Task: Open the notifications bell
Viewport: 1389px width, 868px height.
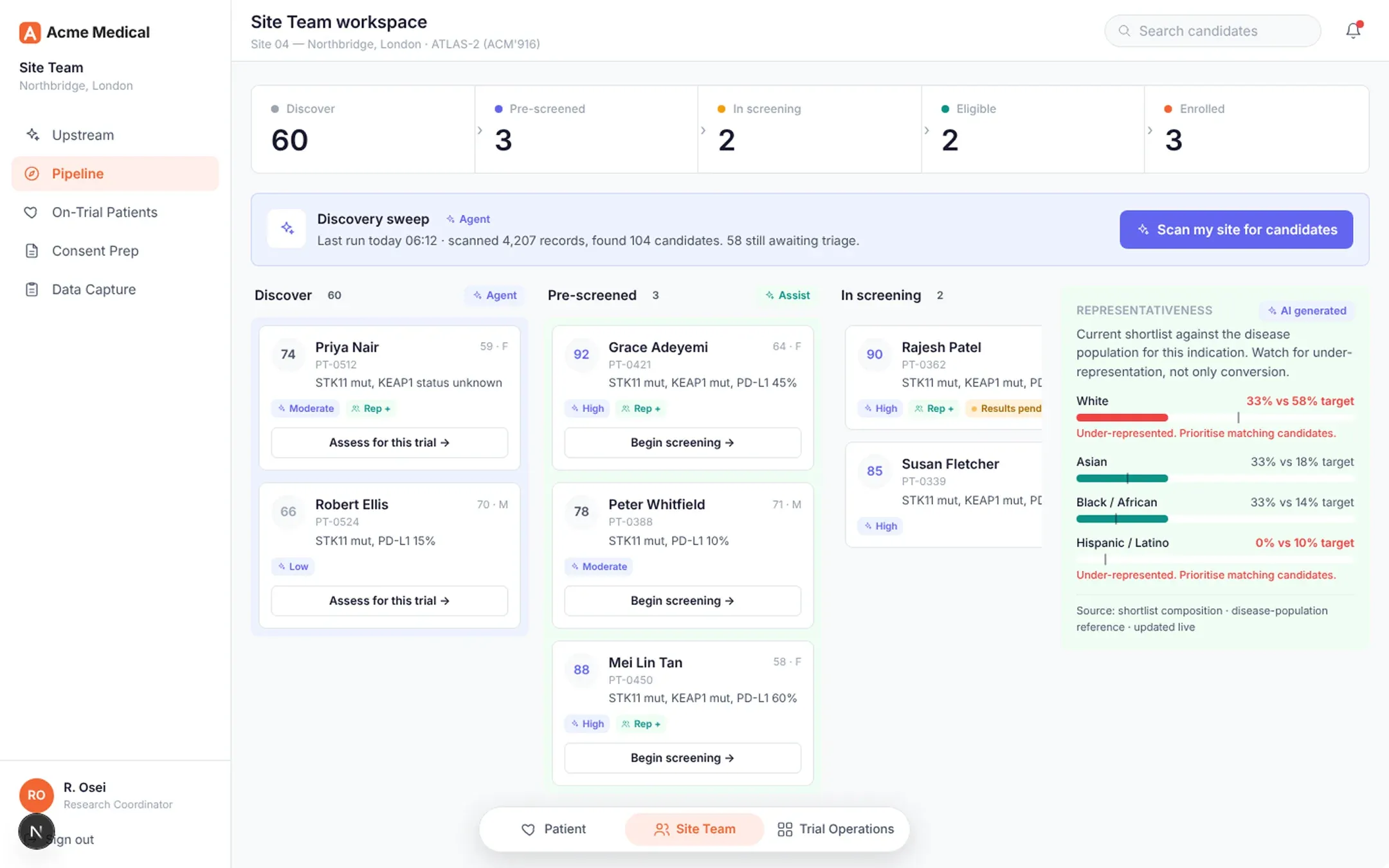Action: pos(1353,30)
